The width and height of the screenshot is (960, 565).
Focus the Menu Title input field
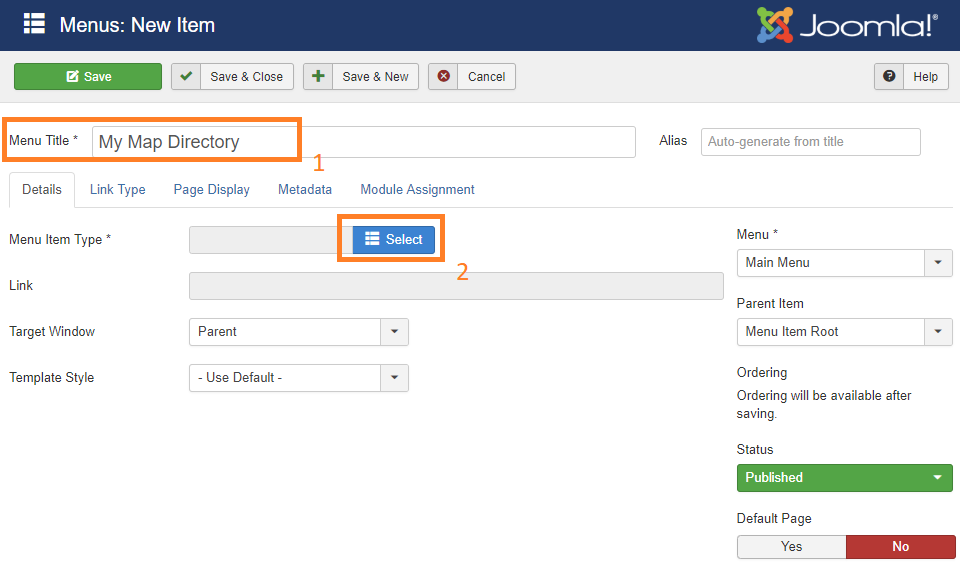point(364,142)
